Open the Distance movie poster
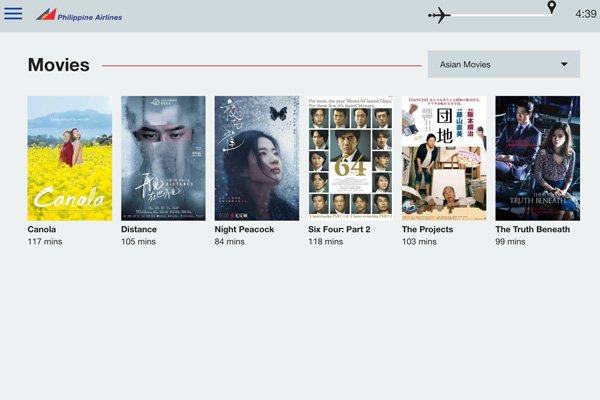The width and height of the screenshot is (600, 400). [x=163, y=158]
